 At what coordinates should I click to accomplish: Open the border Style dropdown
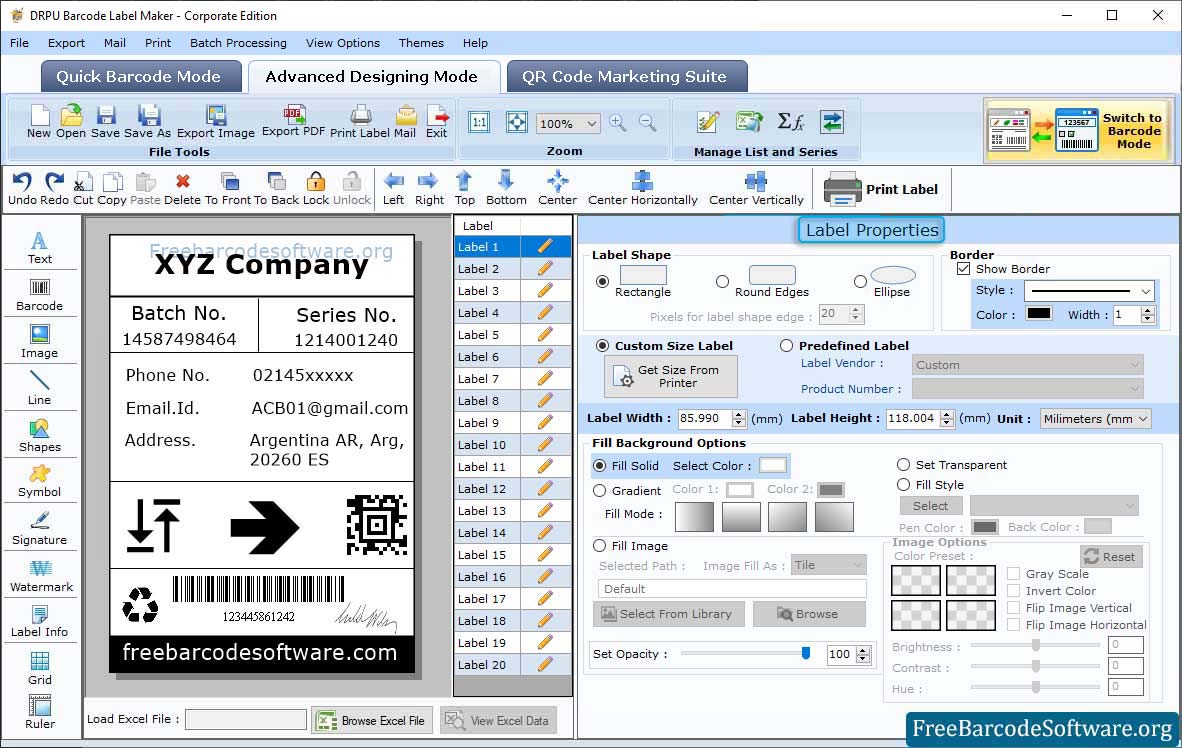(x=1146, y=290)
